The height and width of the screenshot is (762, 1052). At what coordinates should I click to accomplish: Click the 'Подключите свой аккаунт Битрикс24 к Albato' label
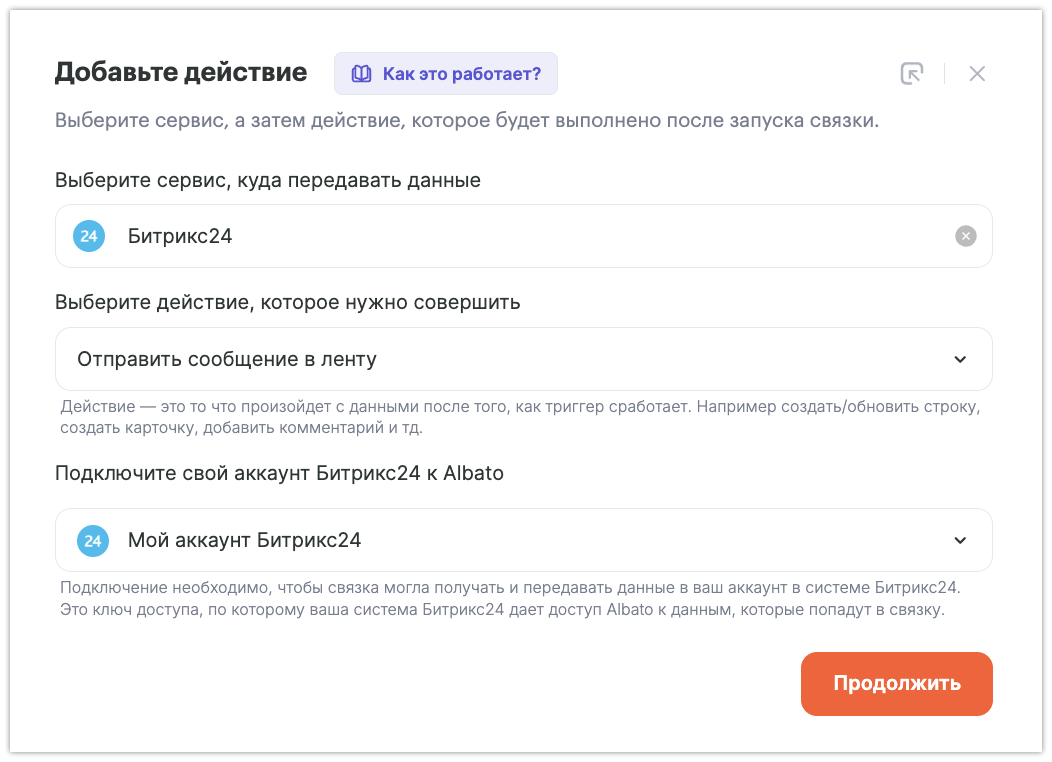(280, 473)
